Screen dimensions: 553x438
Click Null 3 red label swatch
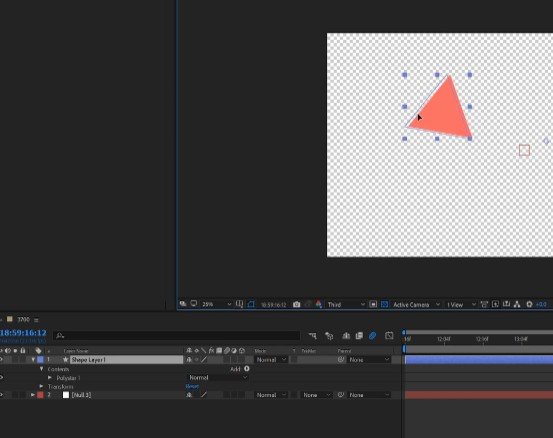pyautogui.click(x=40, y=395)
